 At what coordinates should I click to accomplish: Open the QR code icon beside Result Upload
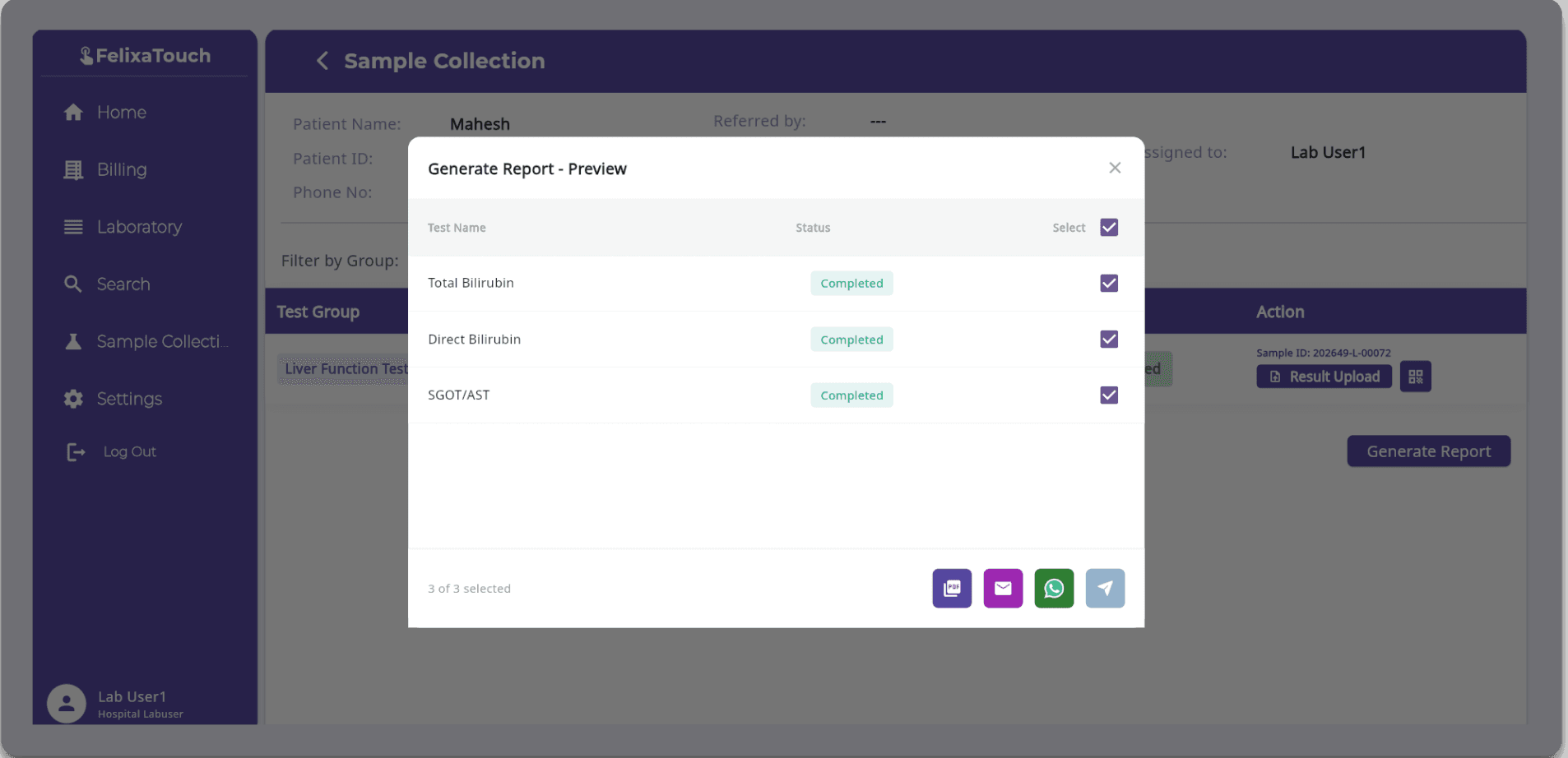tap(1415, 377)
